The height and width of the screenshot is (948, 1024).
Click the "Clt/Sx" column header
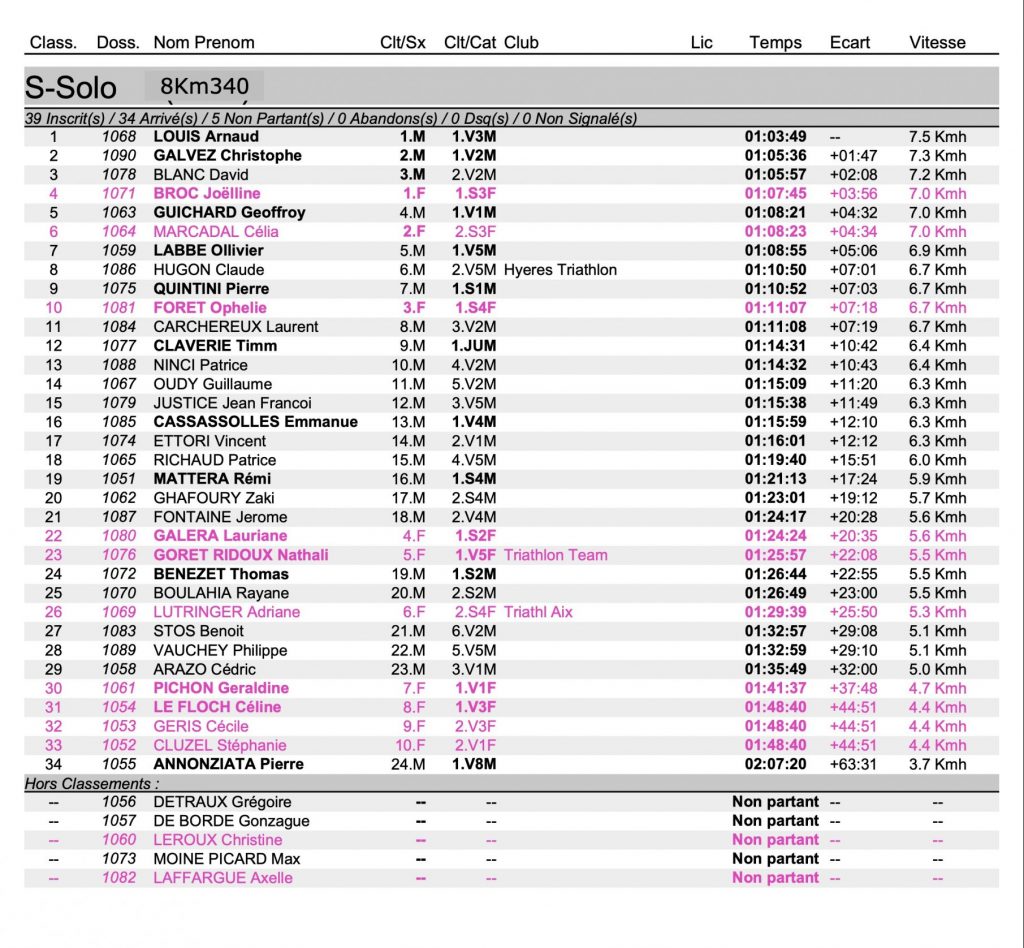[403, 42]
